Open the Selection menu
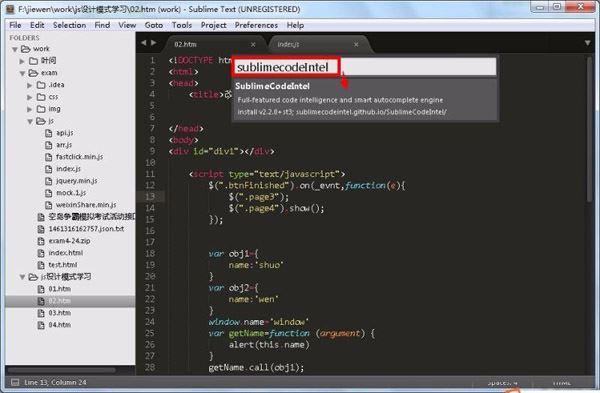Screen dimensions: 600x393 click(69, 25)
